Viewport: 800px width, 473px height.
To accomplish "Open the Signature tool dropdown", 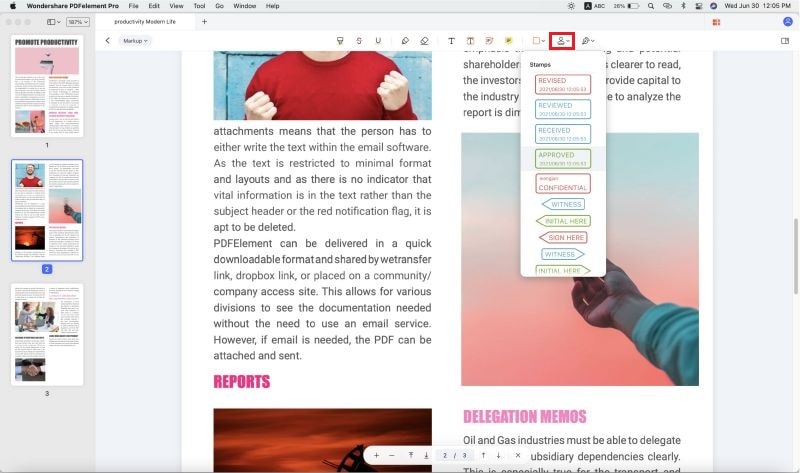I will click(588, 41).
